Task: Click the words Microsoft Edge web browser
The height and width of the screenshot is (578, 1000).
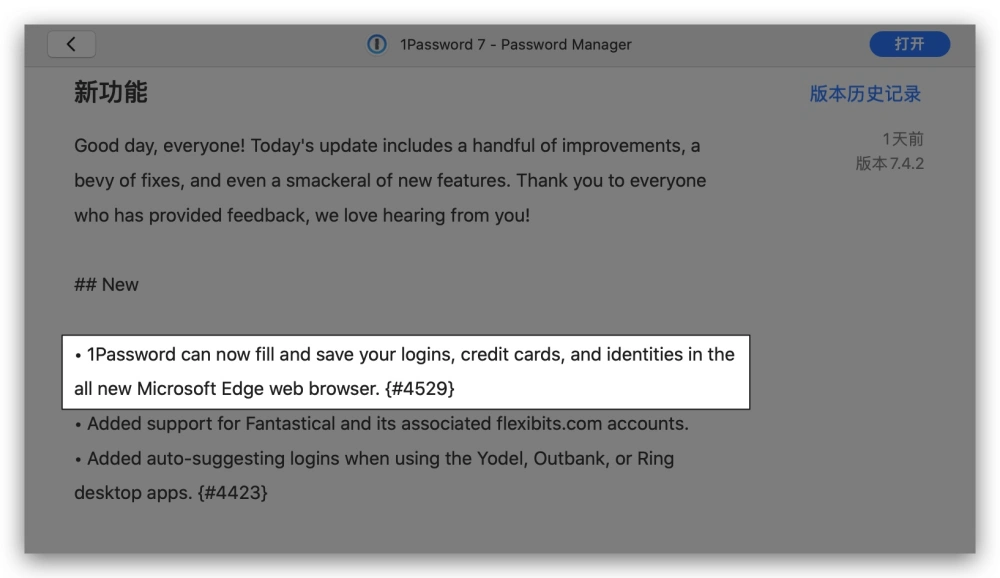Action: point(258,389)
